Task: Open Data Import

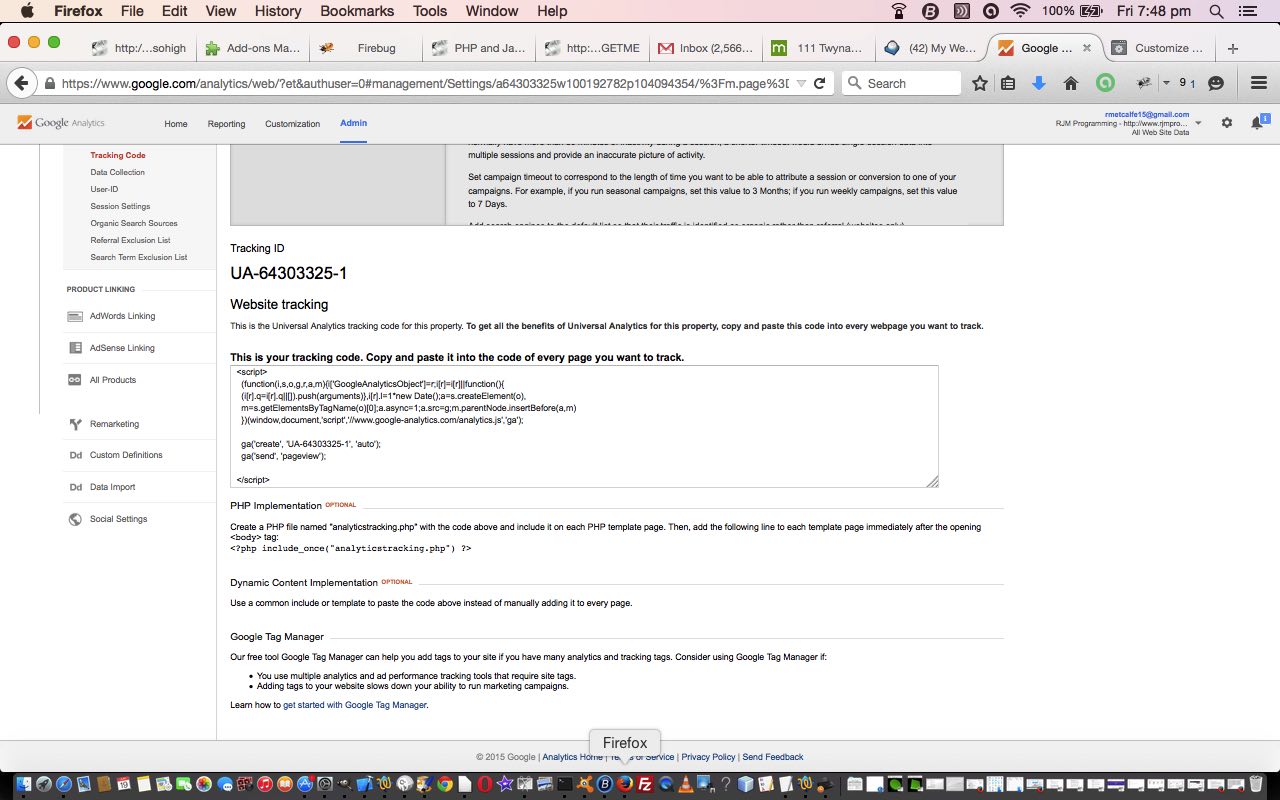Action: coord(112,487)
